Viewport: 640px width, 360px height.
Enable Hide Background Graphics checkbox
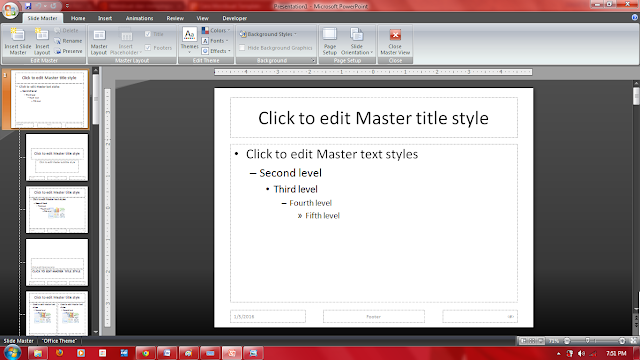[242, 48]
